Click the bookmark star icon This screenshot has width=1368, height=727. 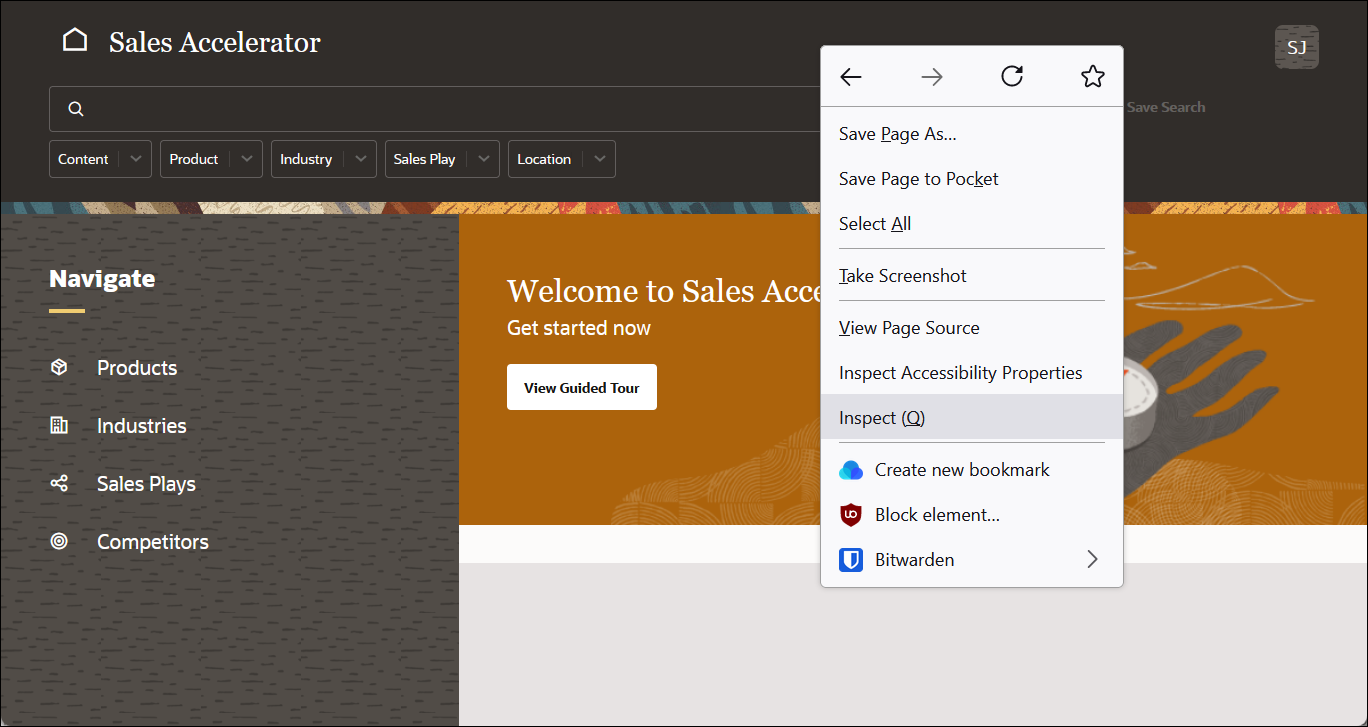[1092, 76]
